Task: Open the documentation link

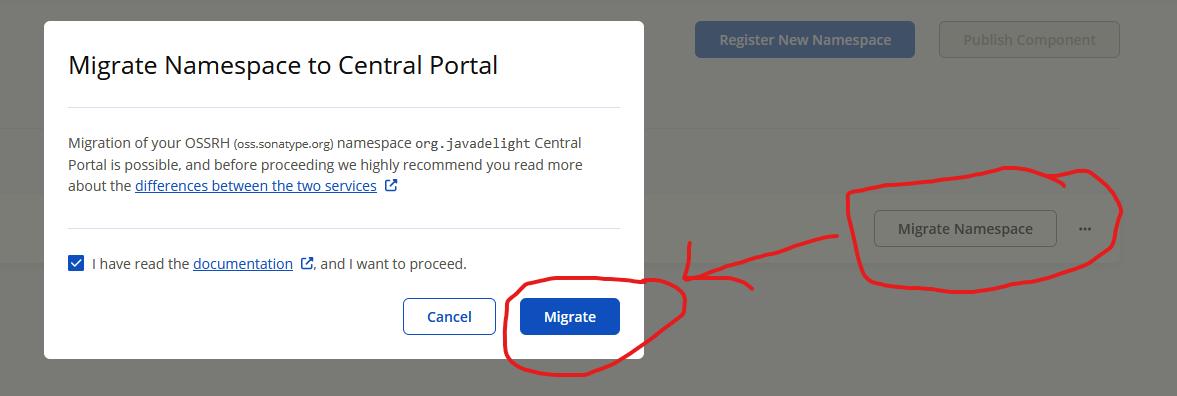Action: tap(243, 263)
